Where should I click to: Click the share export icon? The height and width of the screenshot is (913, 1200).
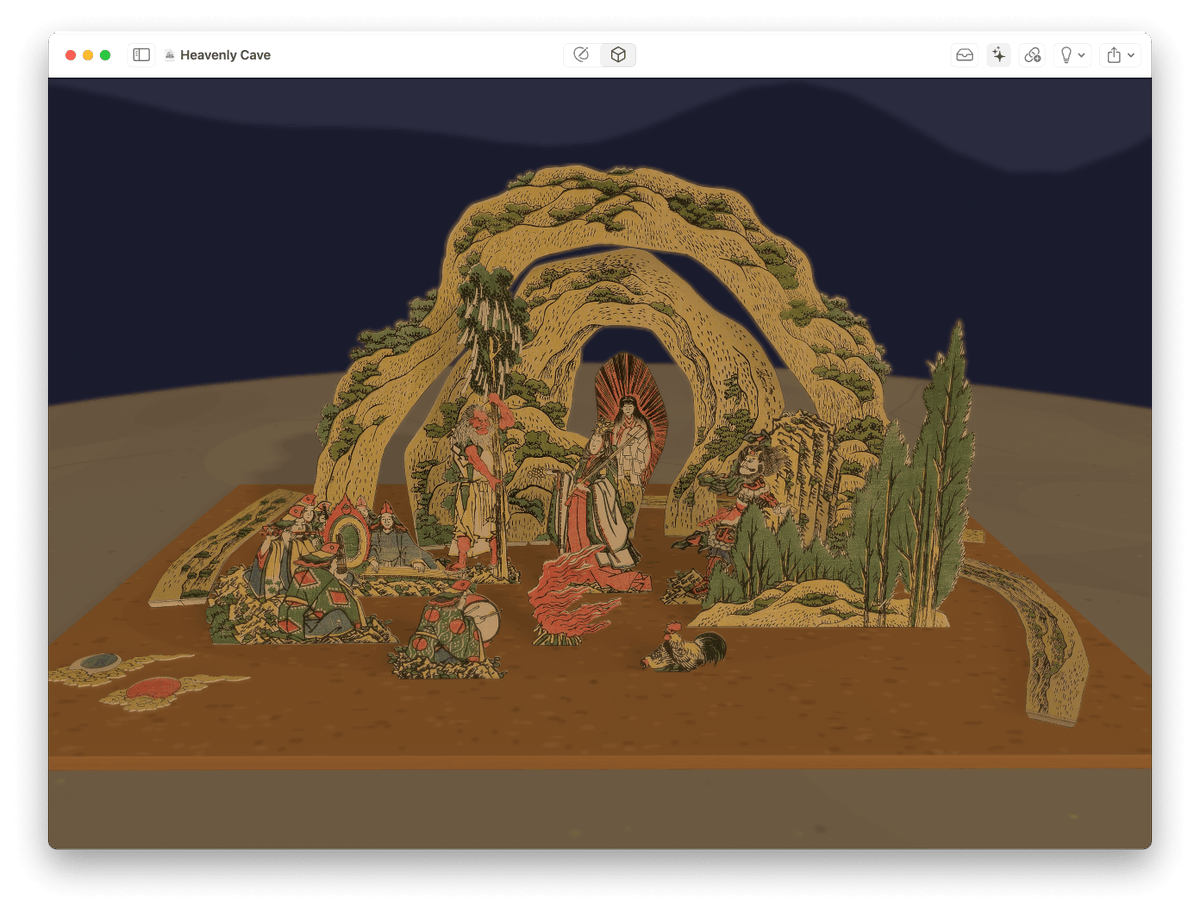1114,55
